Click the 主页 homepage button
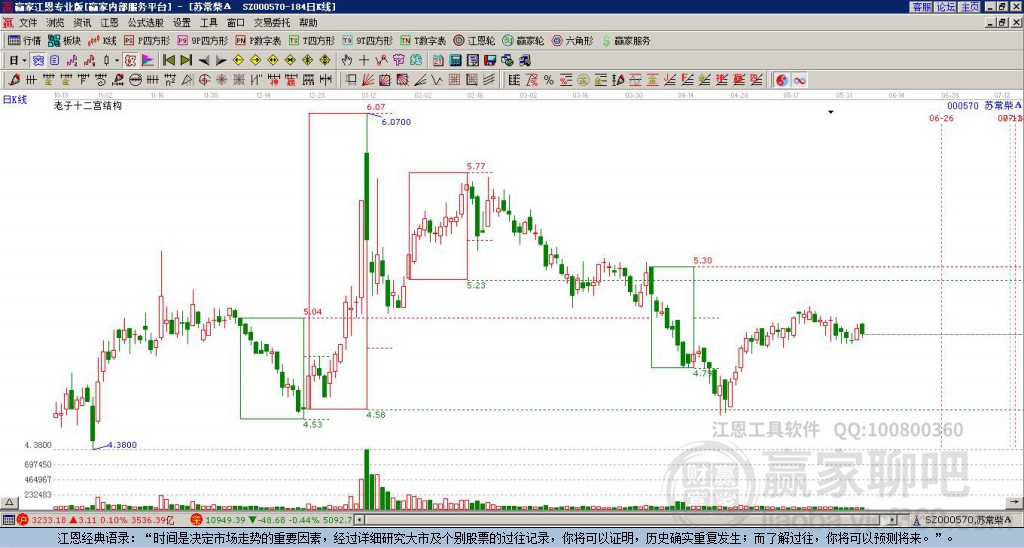Viewport: 1024px width, 548px height. (970, 7)
